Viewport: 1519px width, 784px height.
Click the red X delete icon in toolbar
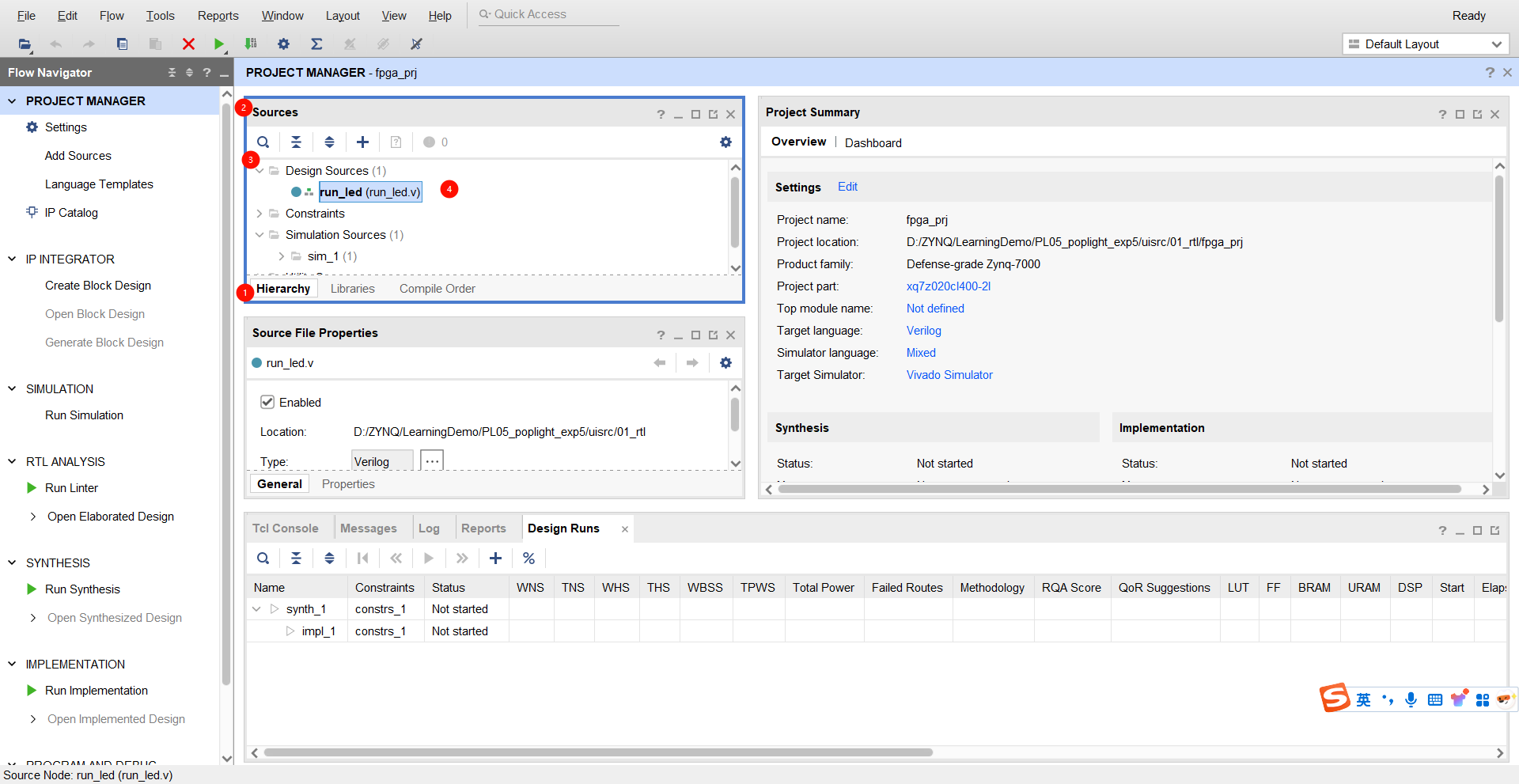pos(188,44)
